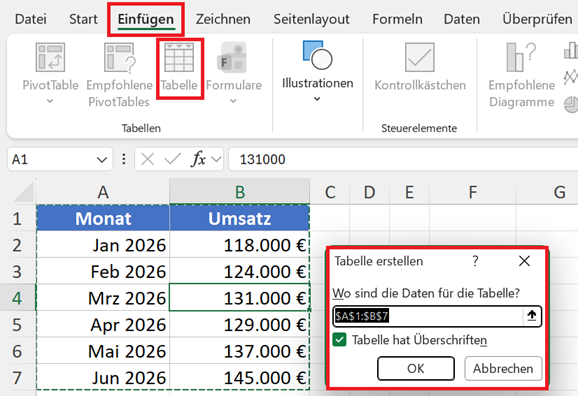Confirm the dialog with OK

tap(416, 368)
